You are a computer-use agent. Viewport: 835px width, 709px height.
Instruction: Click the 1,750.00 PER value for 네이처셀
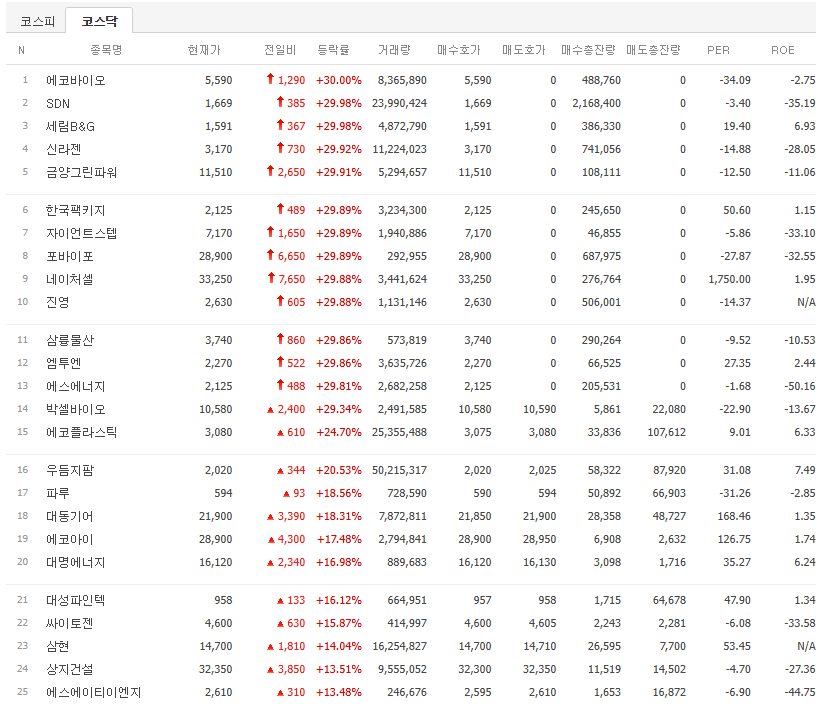point(730,279)
